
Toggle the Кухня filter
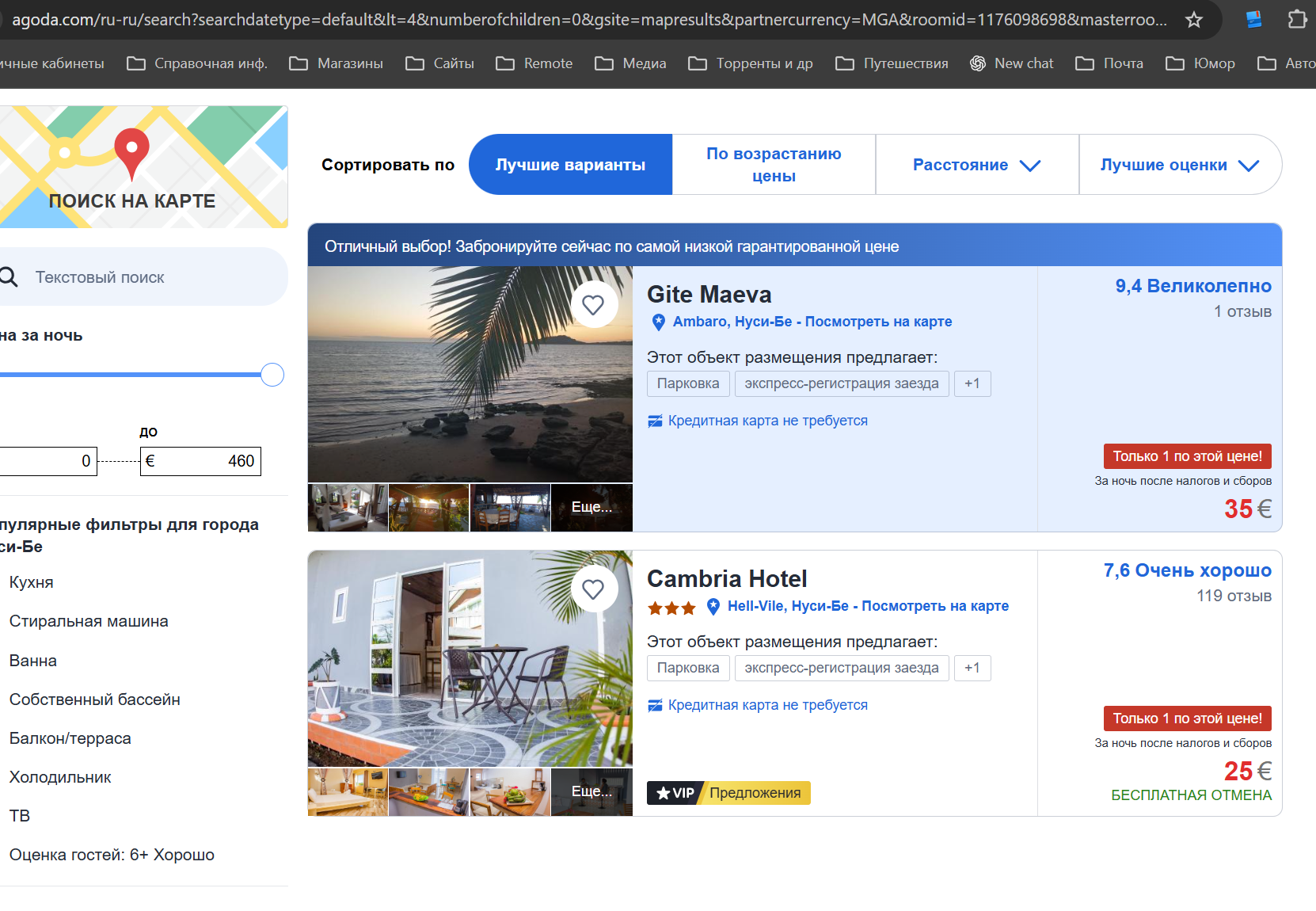point(32,582)
